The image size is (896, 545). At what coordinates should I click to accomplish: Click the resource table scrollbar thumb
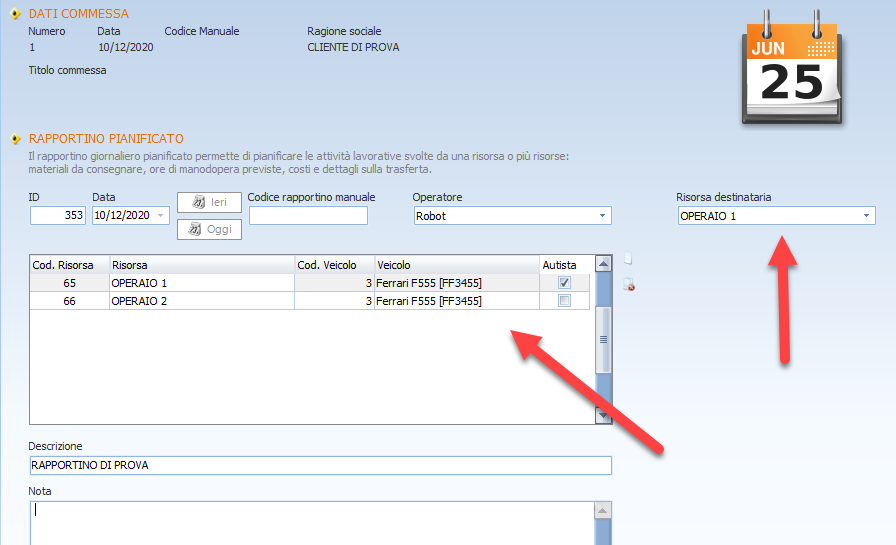coord(603,339)
